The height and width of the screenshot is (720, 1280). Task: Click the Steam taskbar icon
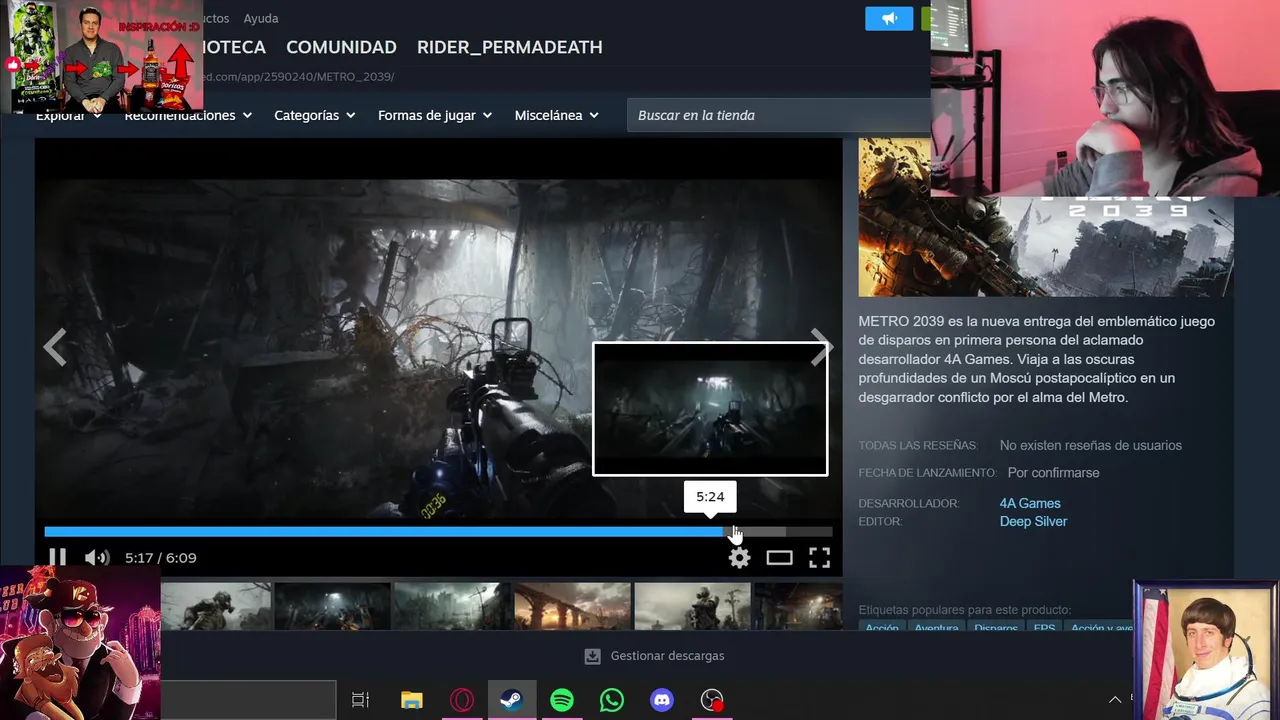pyautogui.click(x=512, y=700)
